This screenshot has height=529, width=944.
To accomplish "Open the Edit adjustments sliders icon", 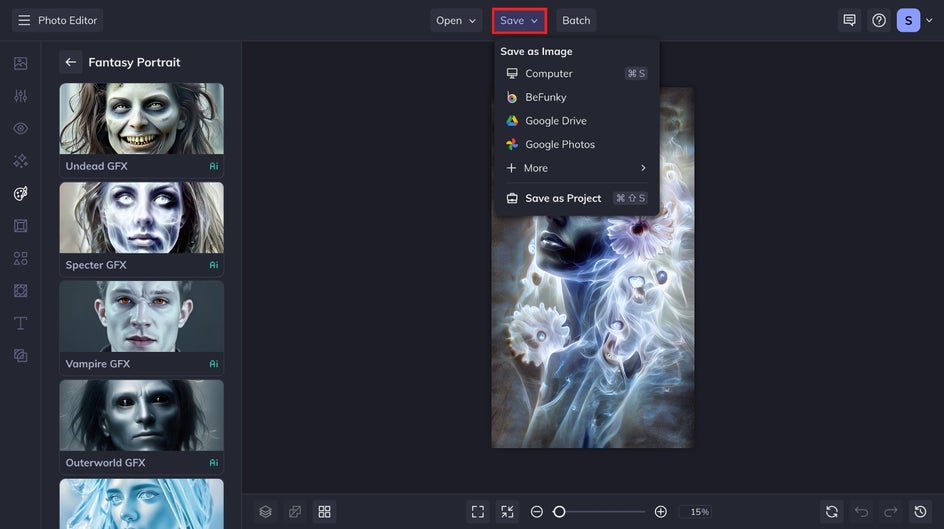I will pyautogui.click(x=20, y=96).
